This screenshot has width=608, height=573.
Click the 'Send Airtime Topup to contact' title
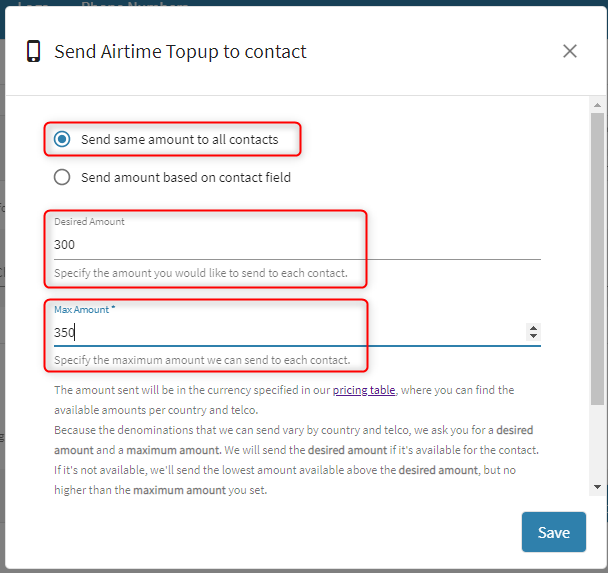click(180, 51)
